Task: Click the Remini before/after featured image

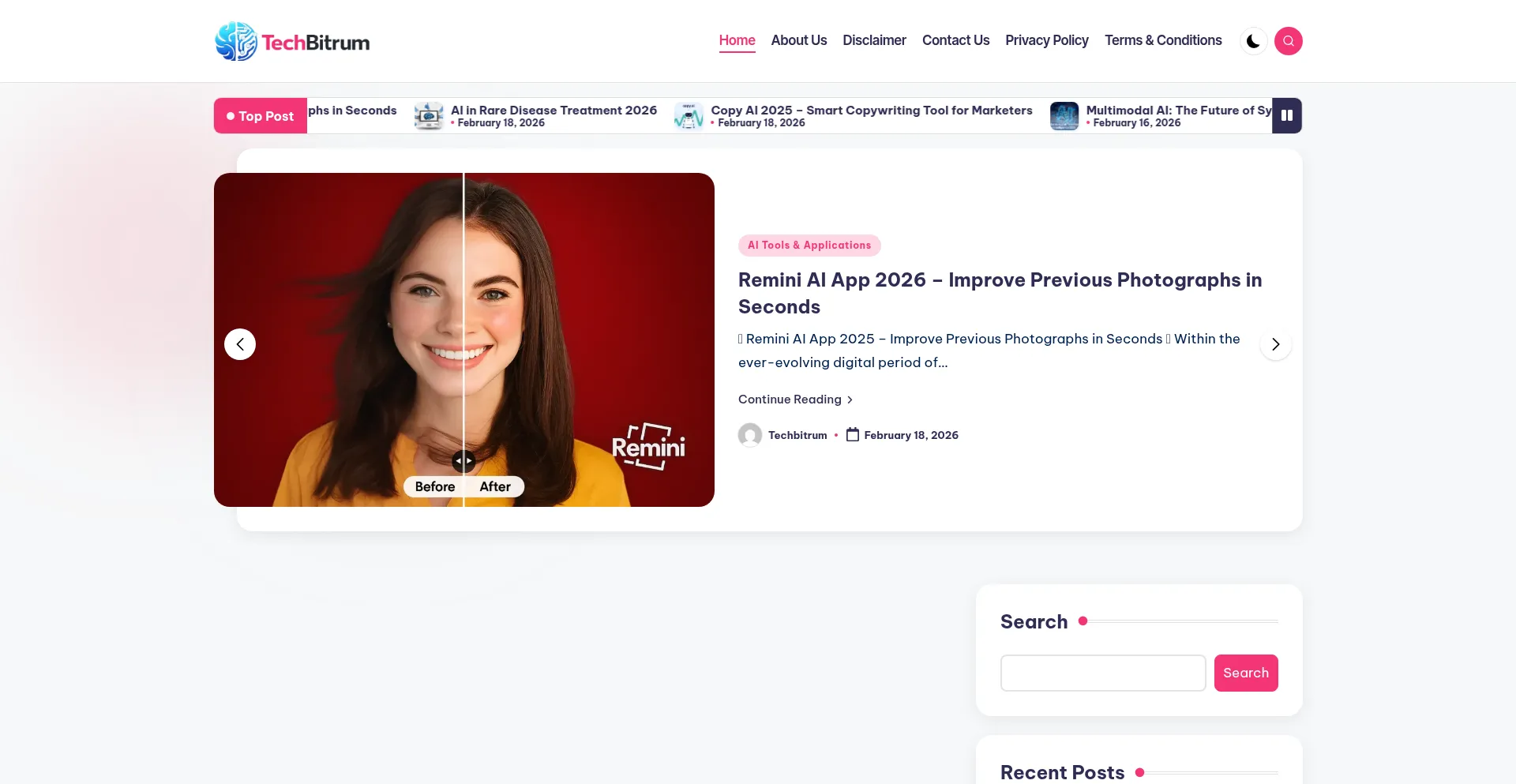Action: point(464,339)
